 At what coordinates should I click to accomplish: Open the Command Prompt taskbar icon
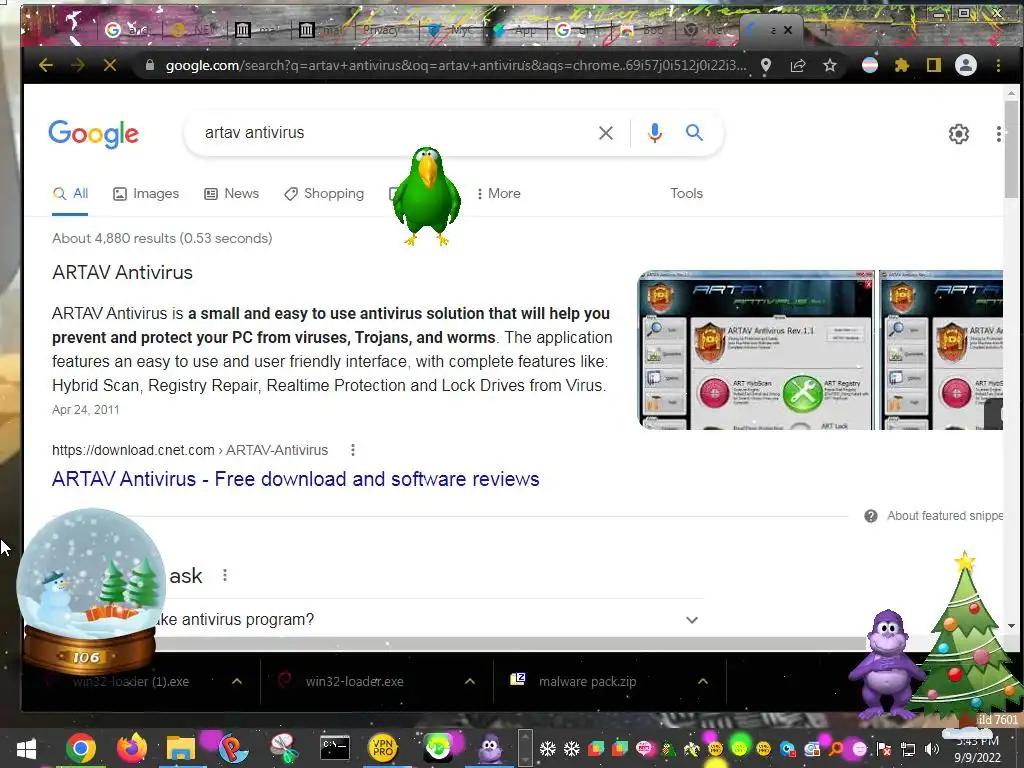coord(335,748)
